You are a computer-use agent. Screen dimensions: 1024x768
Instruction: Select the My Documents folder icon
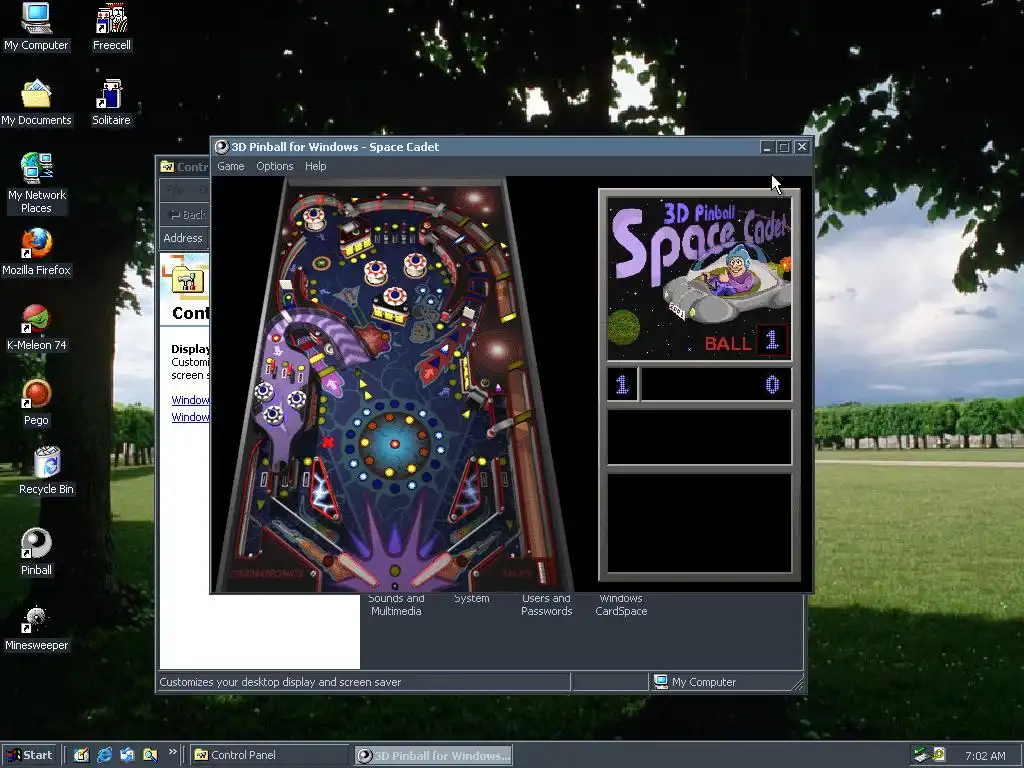(x=36, y=103)
